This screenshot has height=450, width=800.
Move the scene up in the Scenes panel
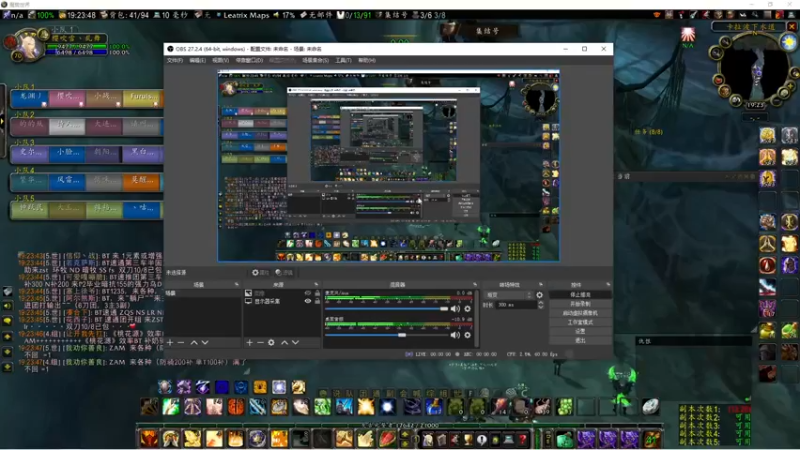point(194,342)
